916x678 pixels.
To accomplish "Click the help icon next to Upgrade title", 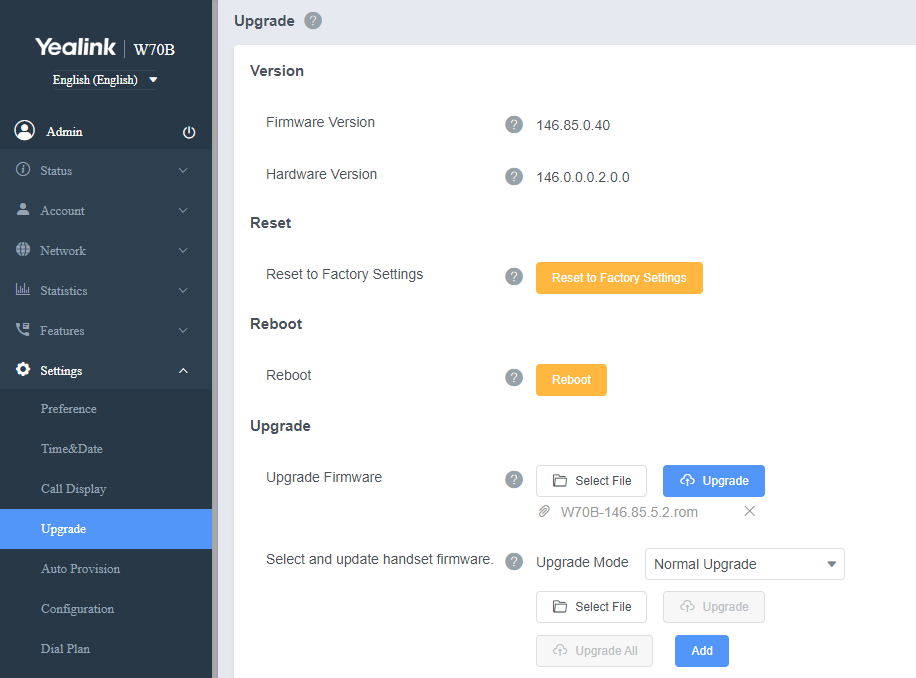I will point(313,21).
